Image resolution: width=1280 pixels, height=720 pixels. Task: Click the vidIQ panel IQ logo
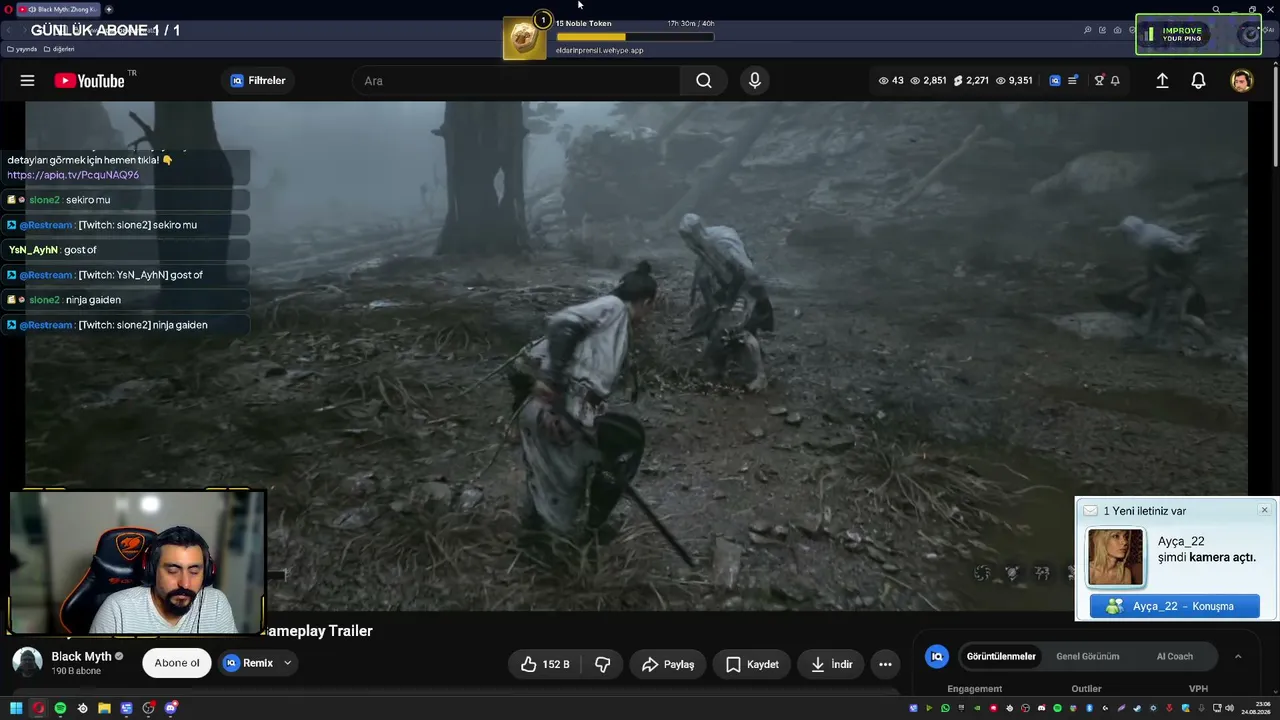(937, 657)
